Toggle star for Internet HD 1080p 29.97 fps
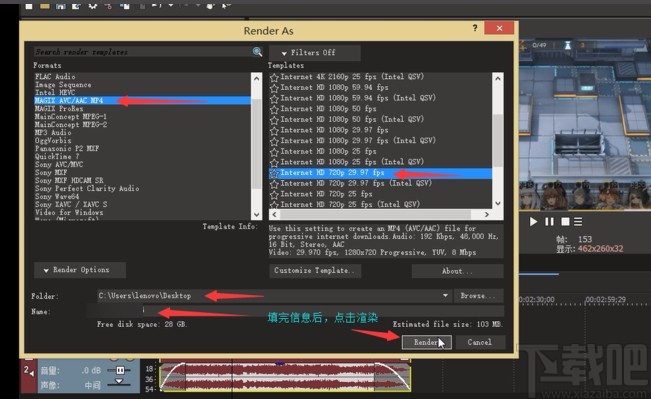The width and height of the screenshot is (651, 399). [x=274, y=131]
